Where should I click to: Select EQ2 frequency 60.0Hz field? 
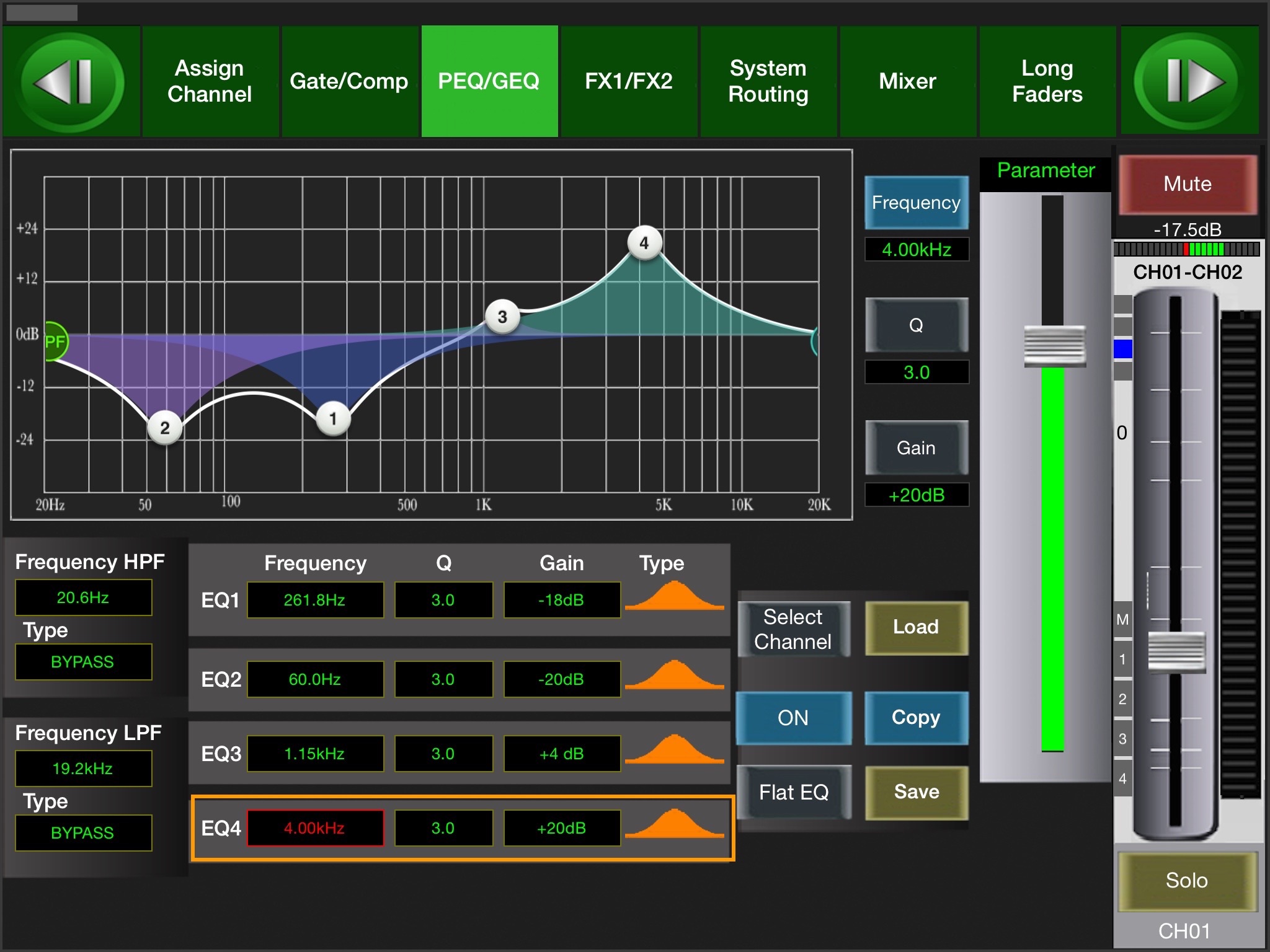click(315, 679)
